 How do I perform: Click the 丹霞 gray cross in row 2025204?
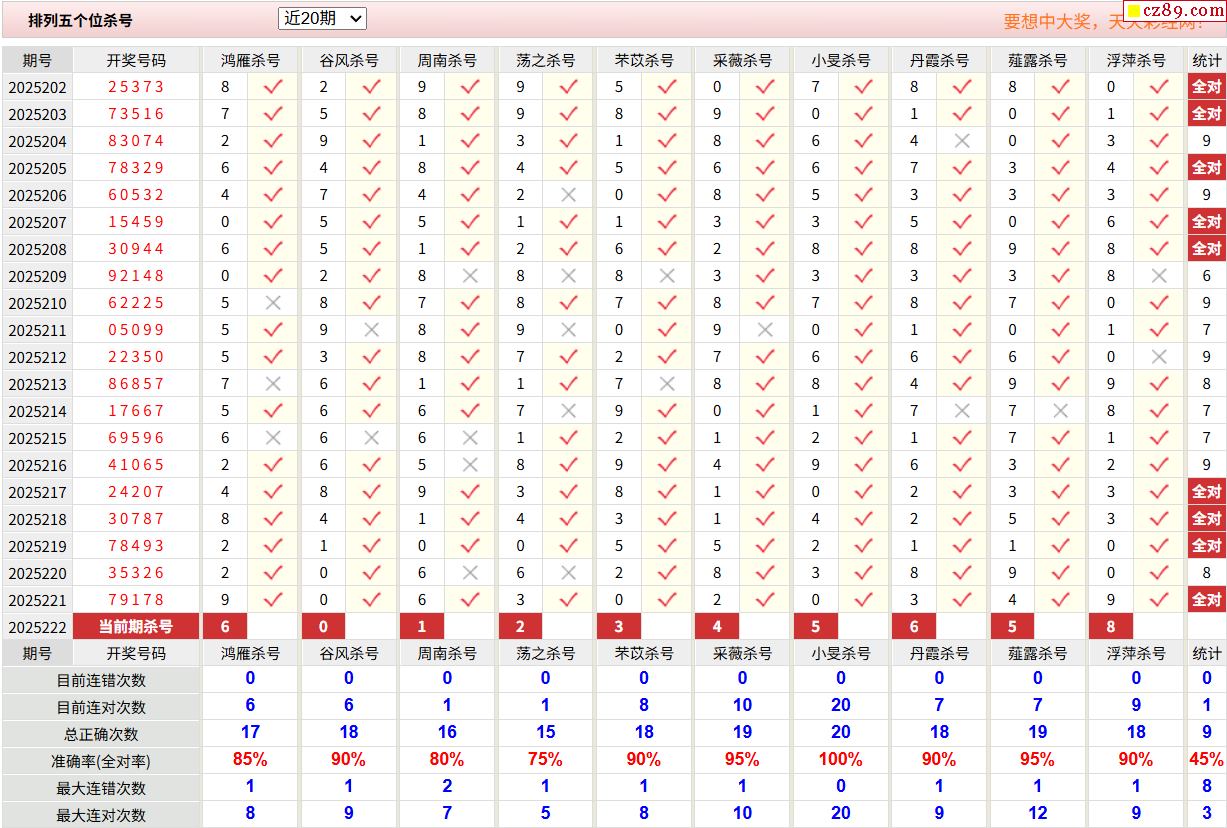pyautogui.click(x=962, y=141)
